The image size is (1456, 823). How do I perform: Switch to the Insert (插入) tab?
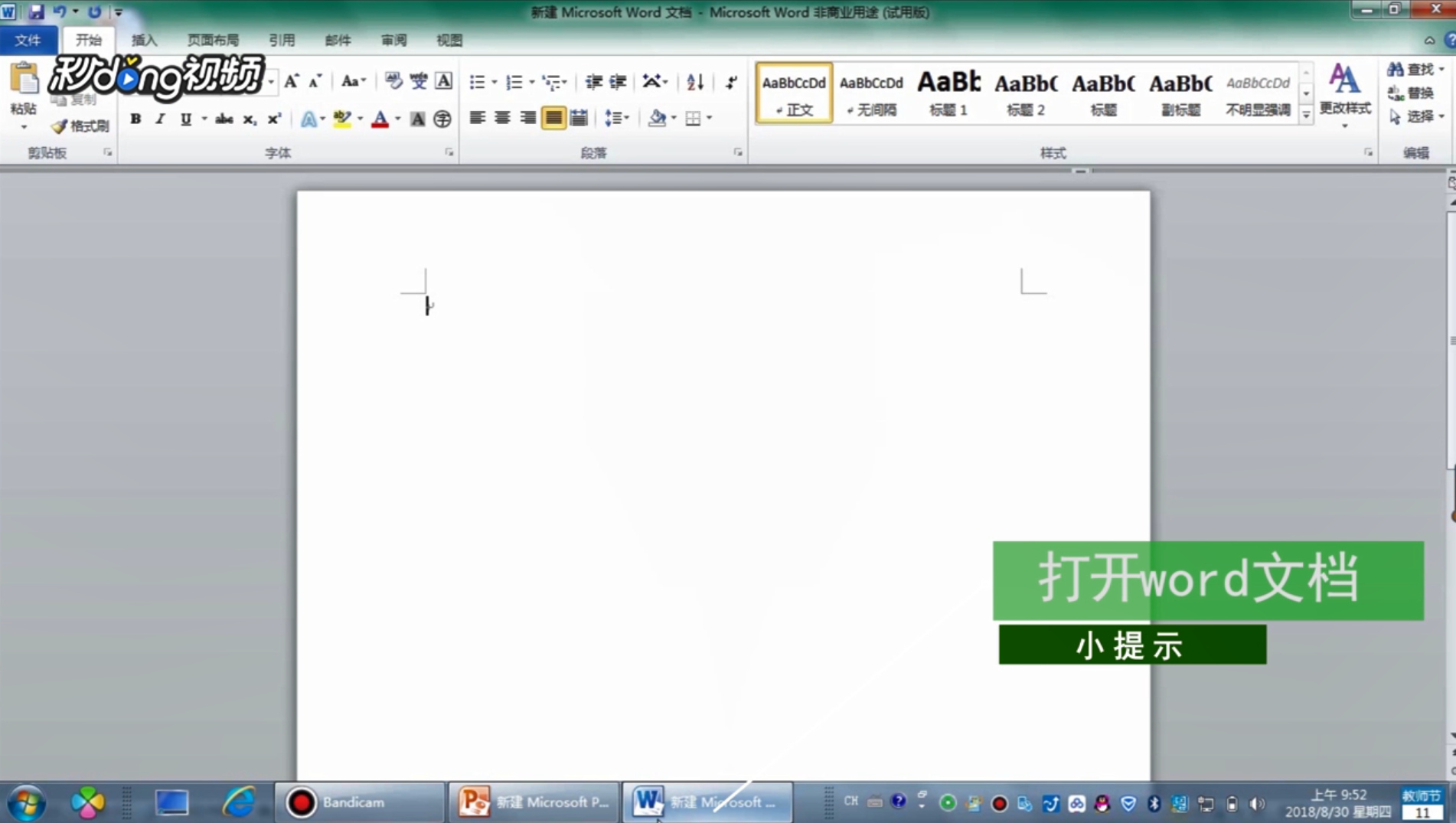(x=144, y=40)
